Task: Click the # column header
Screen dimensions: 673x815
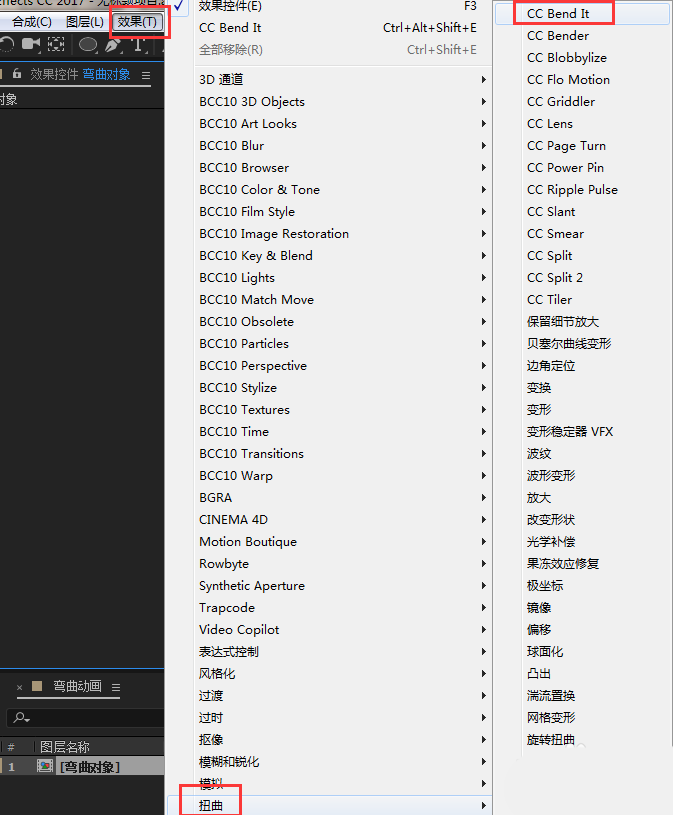Action: click(x=11, y=747)
